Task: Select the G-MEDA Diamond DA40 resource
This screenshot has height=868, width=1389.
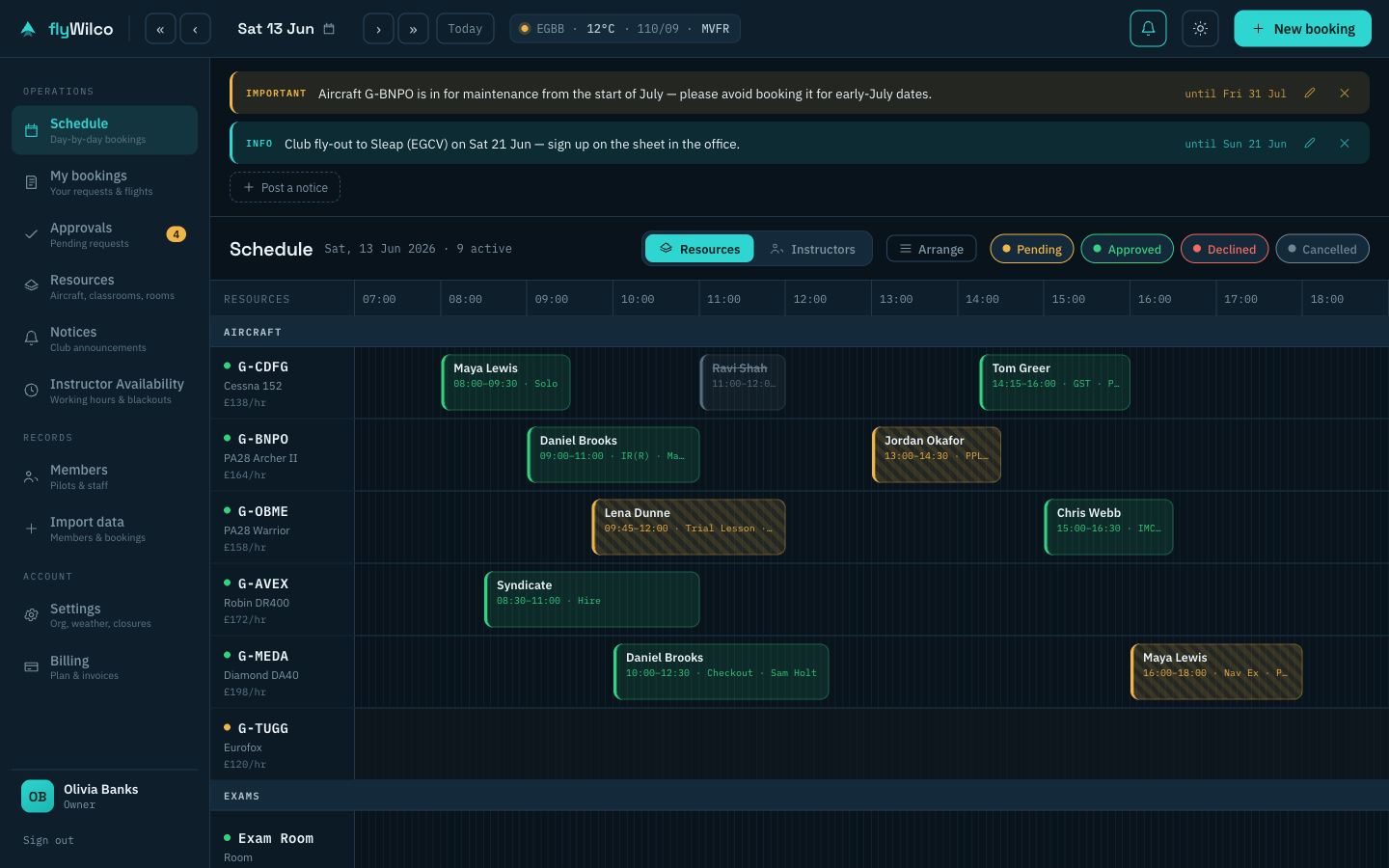Action: (x=283, y=672)
